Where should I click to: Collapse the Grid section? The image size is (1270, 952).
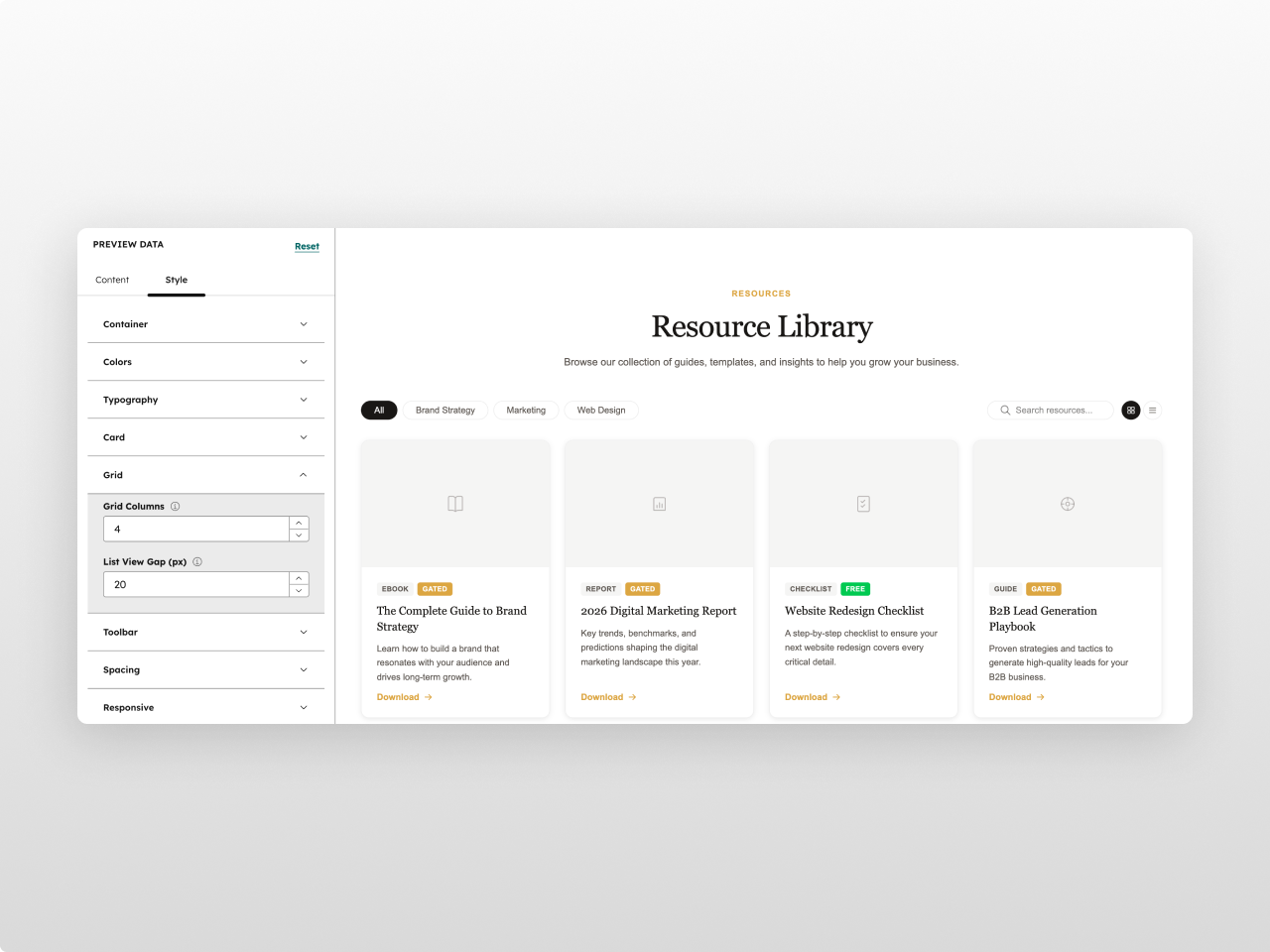(205, 475)
